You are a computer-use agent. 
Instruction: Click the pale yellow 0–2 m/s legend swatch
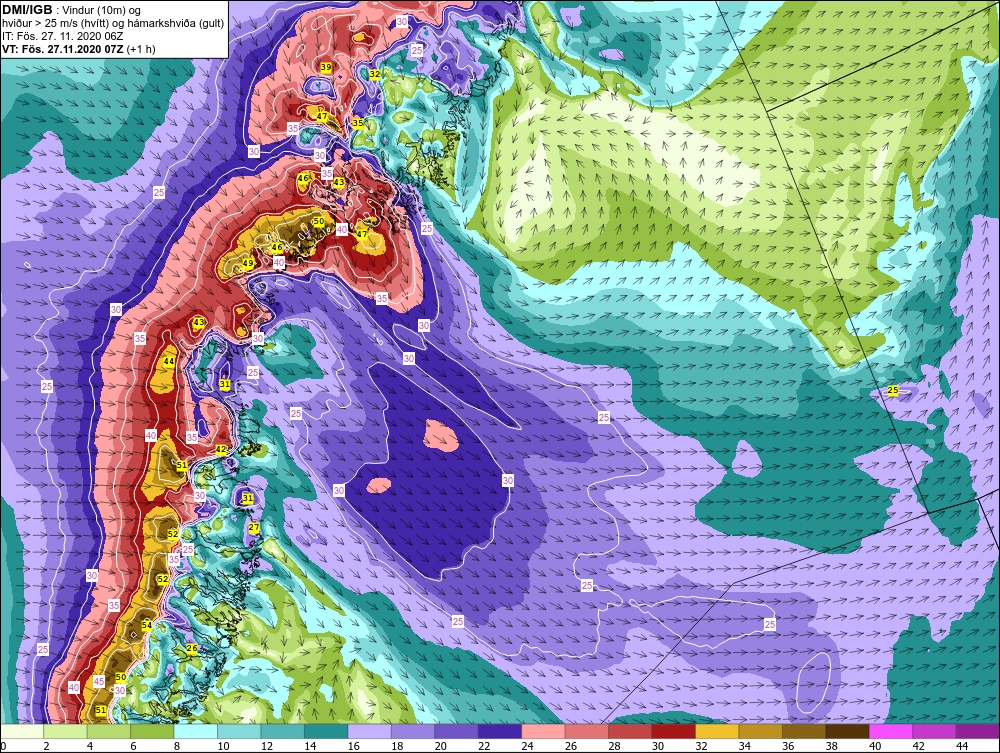22,731
